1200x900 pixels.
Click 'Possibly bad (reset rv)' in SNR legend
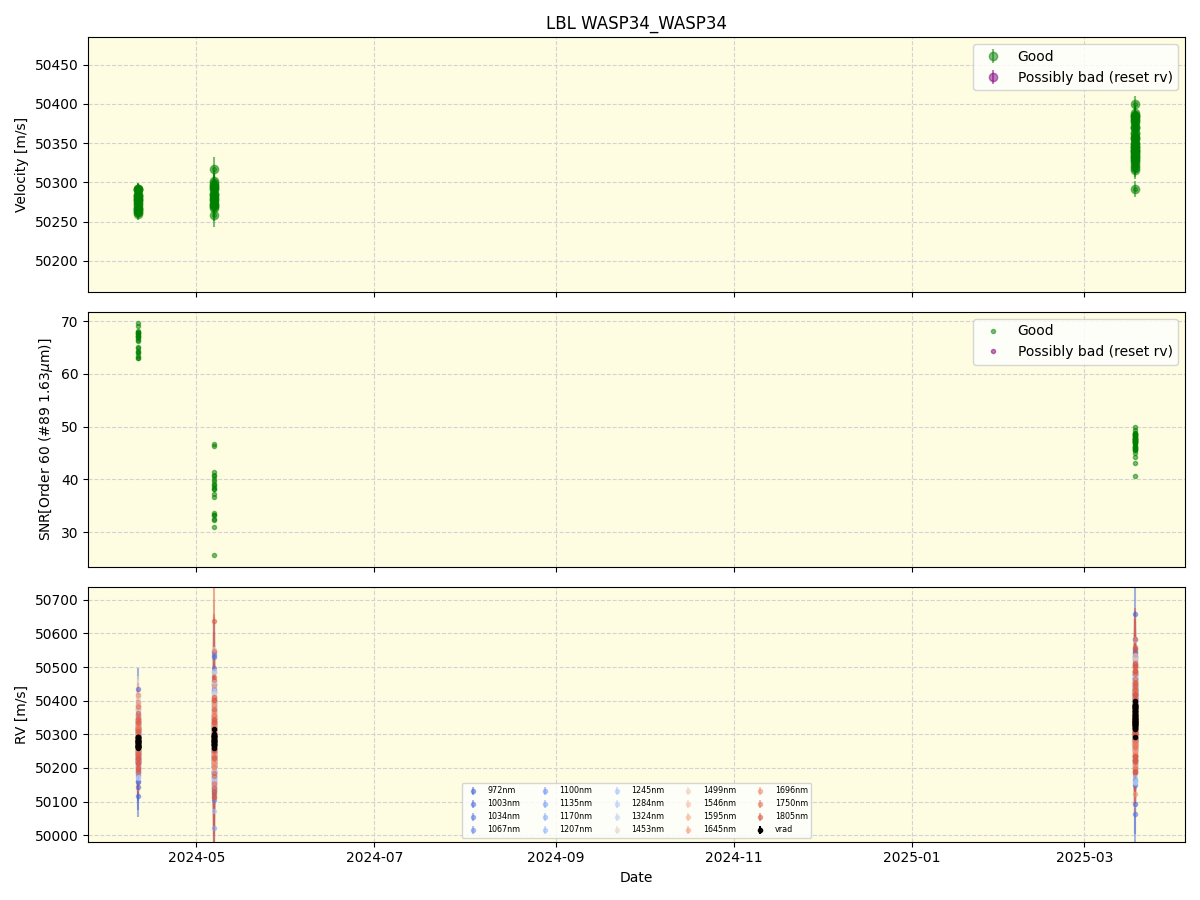click(x=1095, y=351)
